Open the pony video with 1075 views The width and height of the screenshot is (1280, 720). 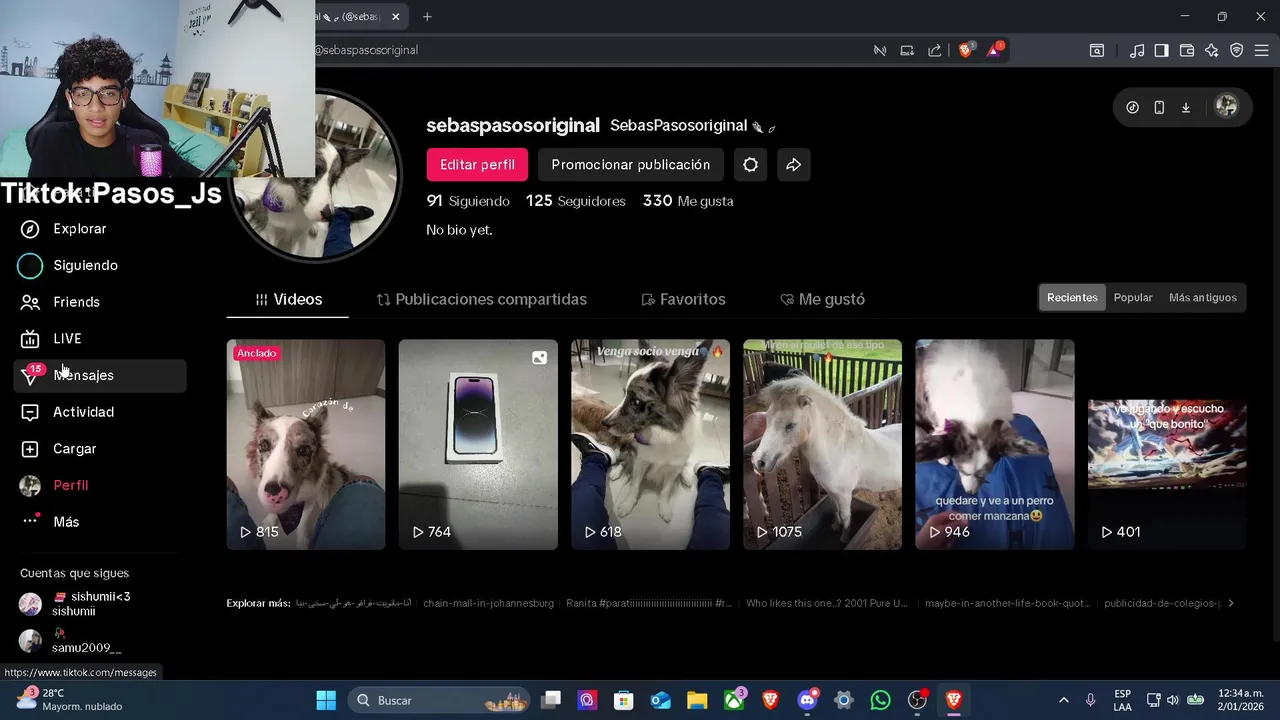[x=822, y=445]
